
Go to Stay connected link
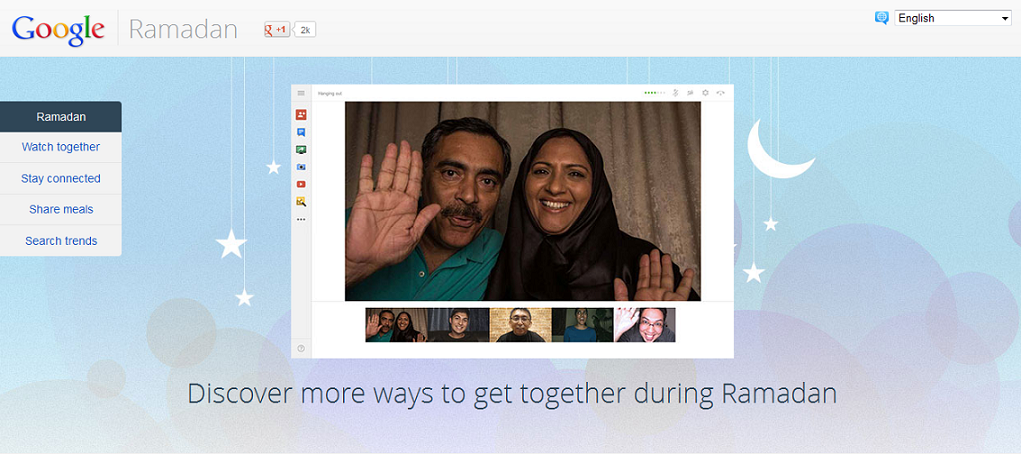[x=61, y=178]
